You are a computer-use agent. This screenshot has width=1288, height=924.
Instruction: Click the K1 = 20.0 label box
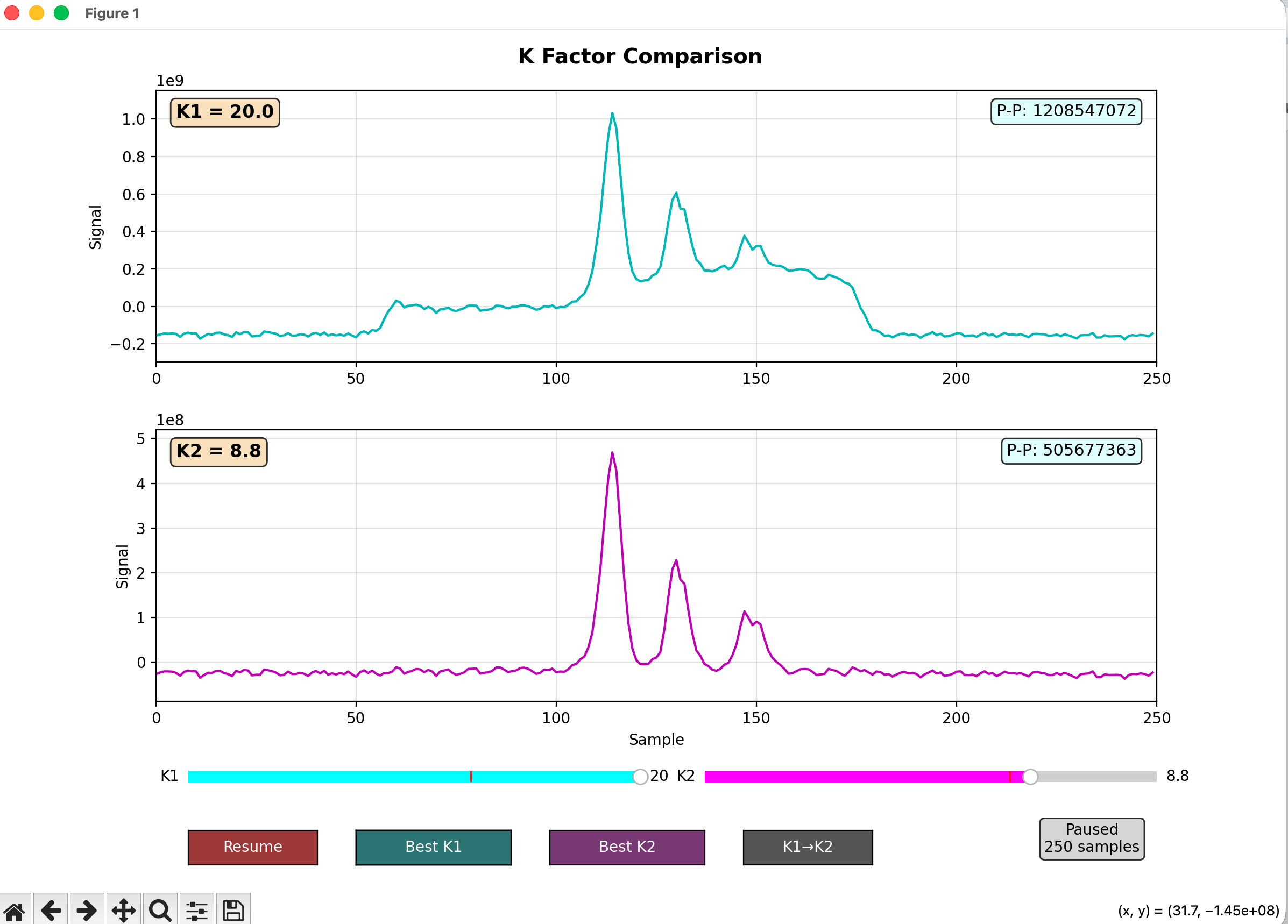(225, 112)
